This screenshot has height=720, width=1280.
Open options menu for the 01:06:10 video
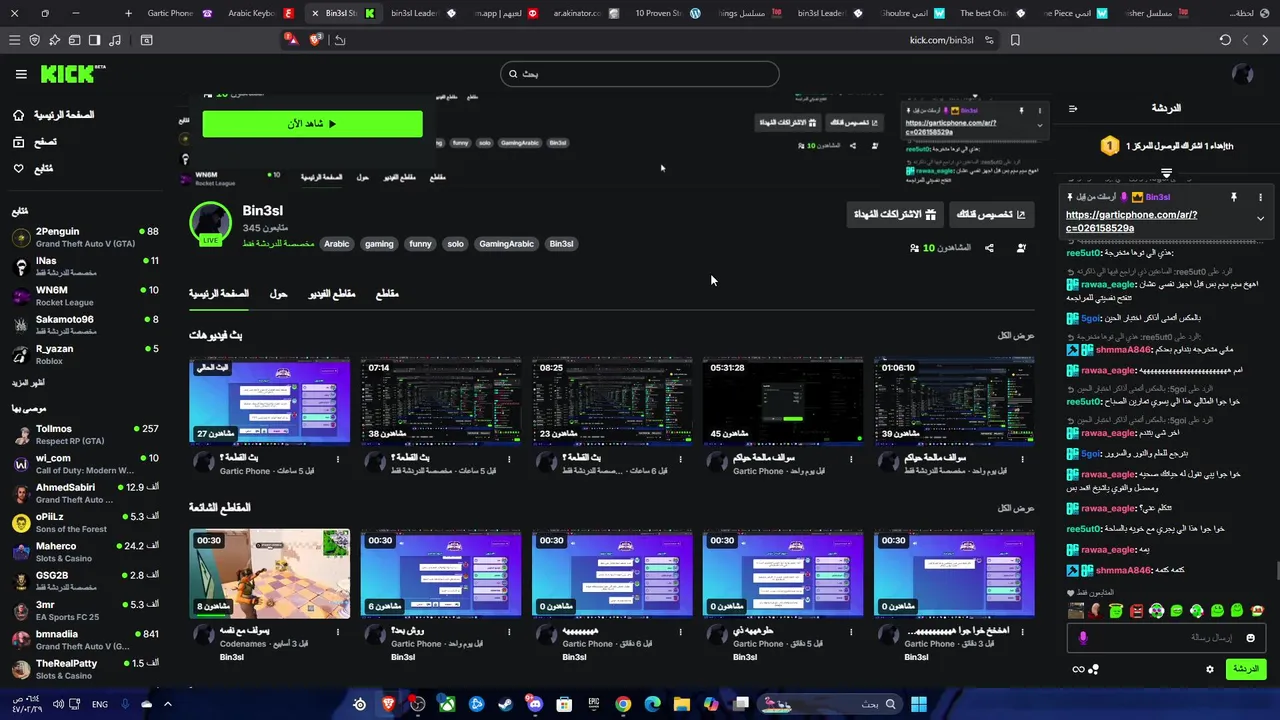coord(1022,459)
